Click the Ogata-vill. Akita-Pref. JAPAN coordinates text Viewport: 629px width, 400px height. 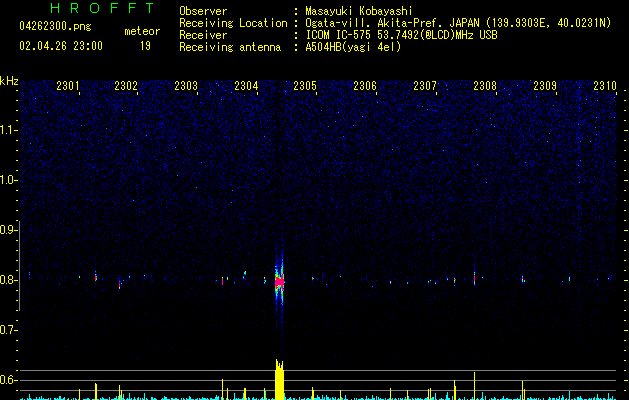458,24
